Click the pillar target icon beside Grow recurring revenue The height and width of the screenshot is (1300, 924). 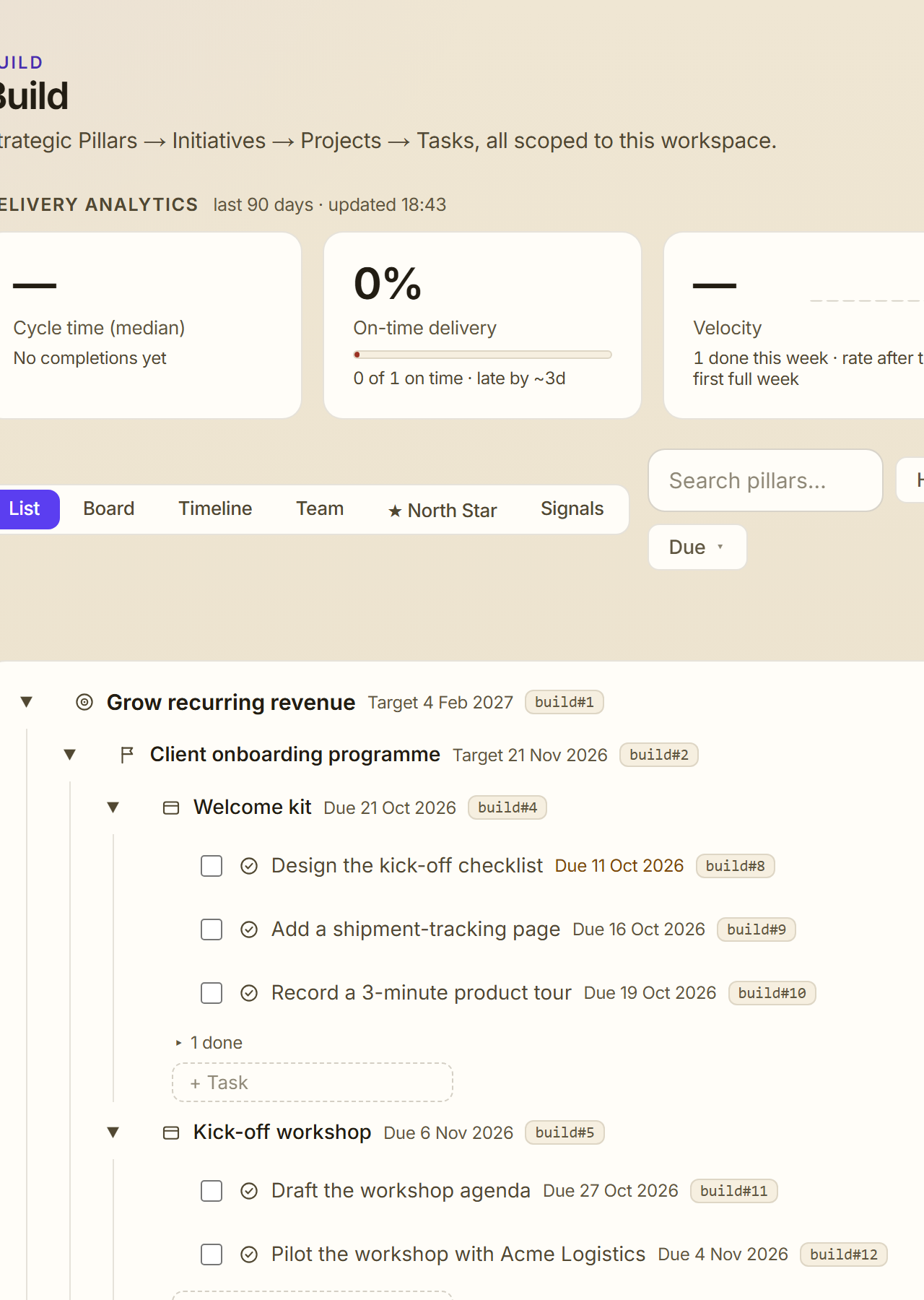(x=84, y=702)
